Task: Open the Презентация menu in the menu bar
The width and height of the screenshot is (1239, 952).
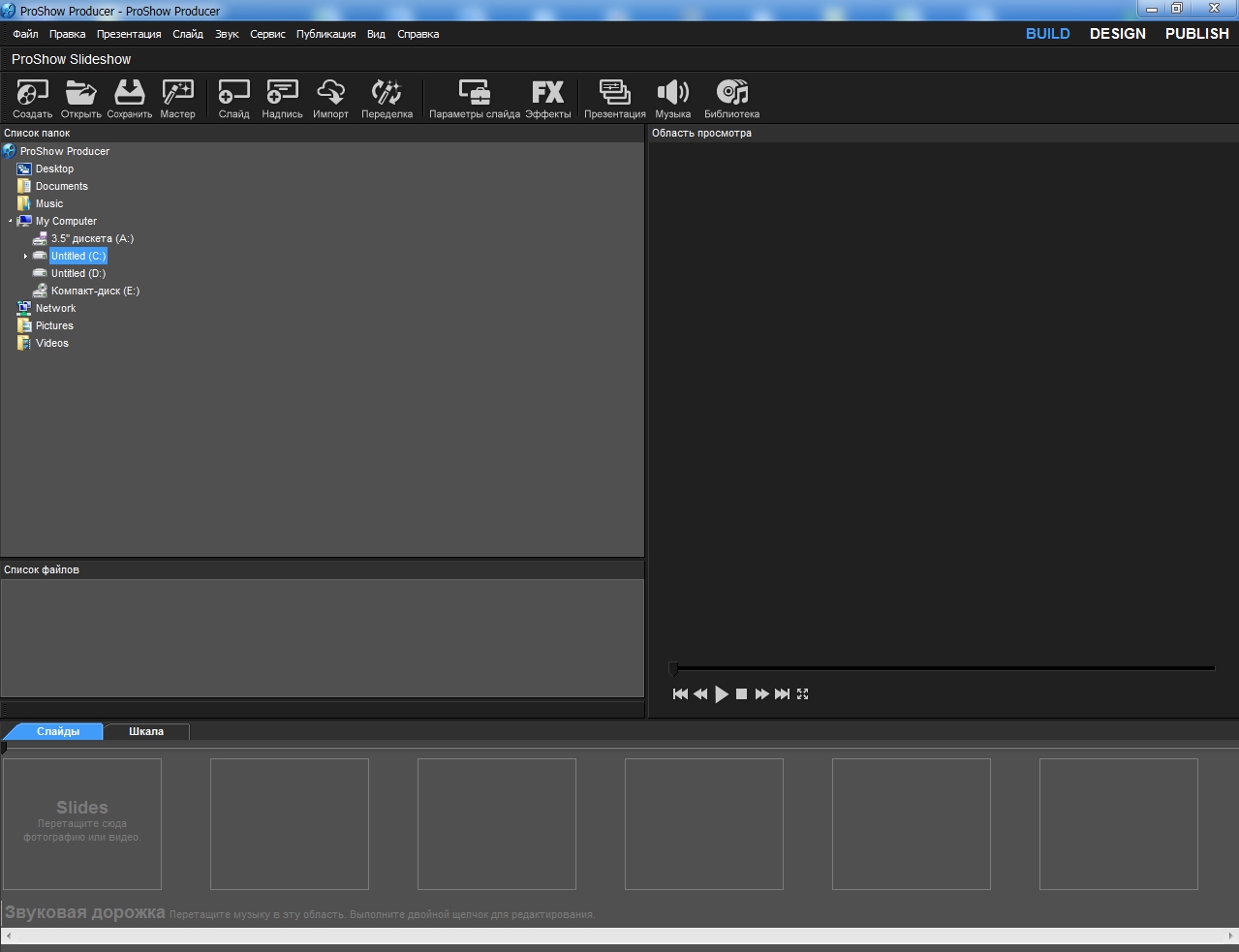Action: 129,34
